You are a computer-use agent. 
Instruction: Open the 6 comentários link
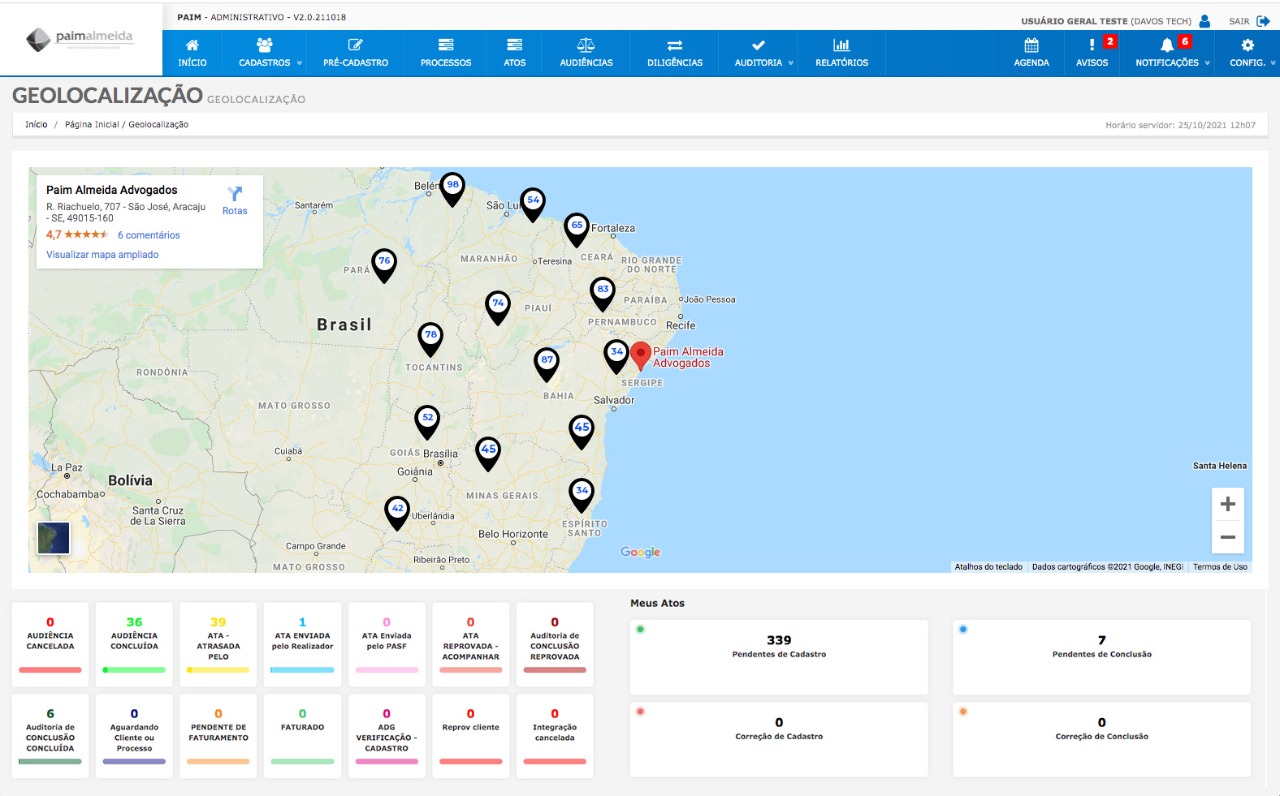[x=149, y=235]
